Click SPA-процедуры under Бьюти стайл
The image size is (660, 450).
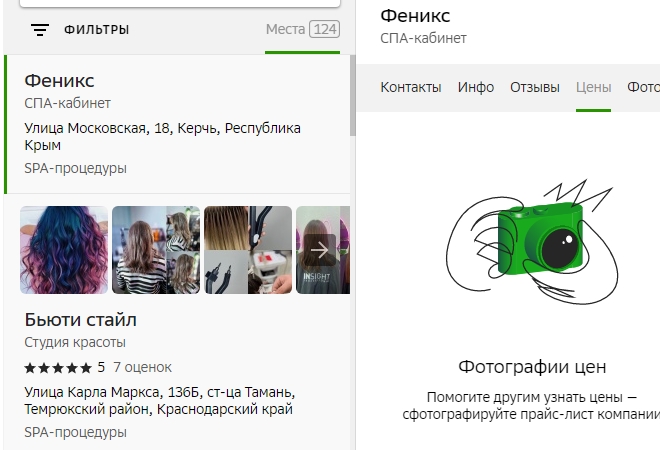(75, 433)
